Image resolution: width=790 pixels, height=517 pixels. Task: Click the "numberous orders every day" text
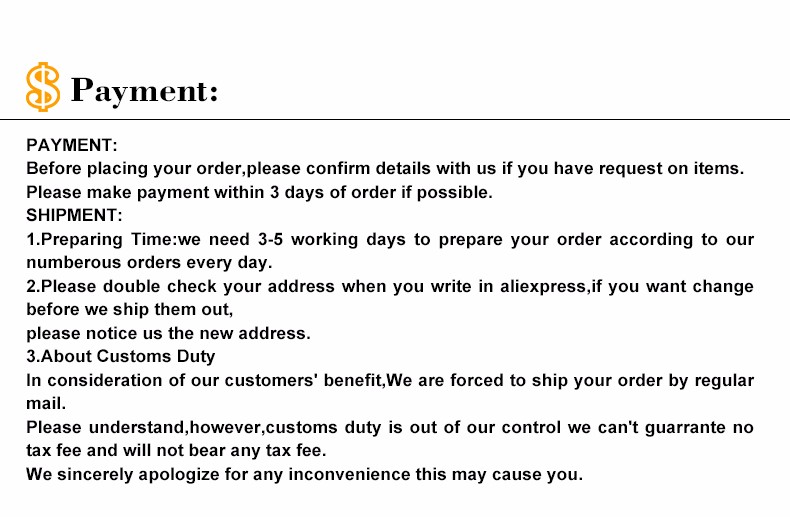point(149,263)
